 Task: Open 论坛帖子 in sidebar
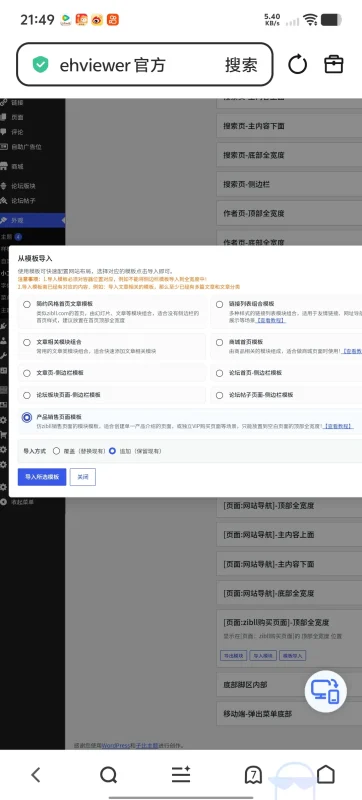coord(23,201)
